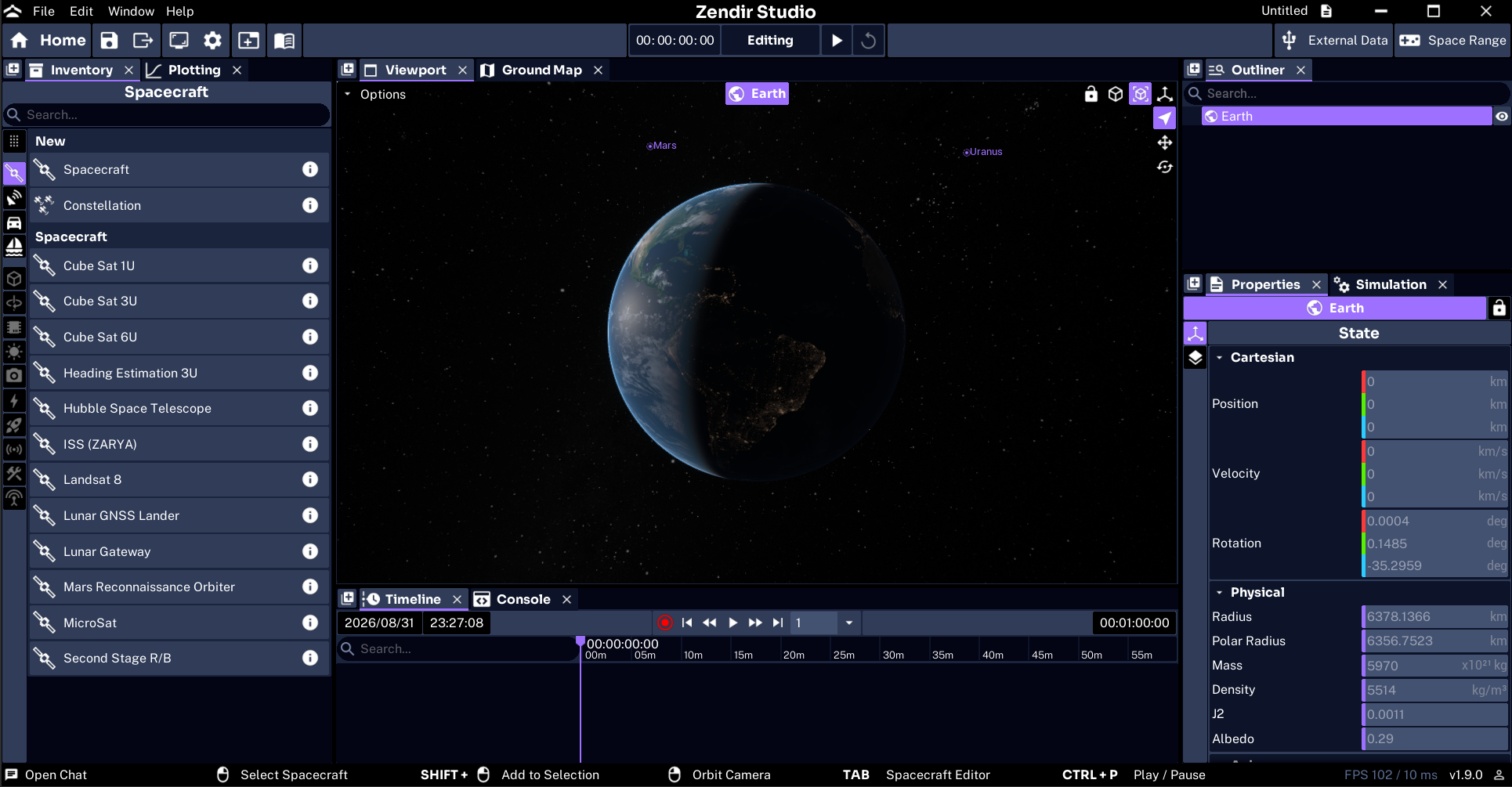Click the Timeline rewind button
The width and height of the screenshot is (1512, 787).
[x=710, y=623]
